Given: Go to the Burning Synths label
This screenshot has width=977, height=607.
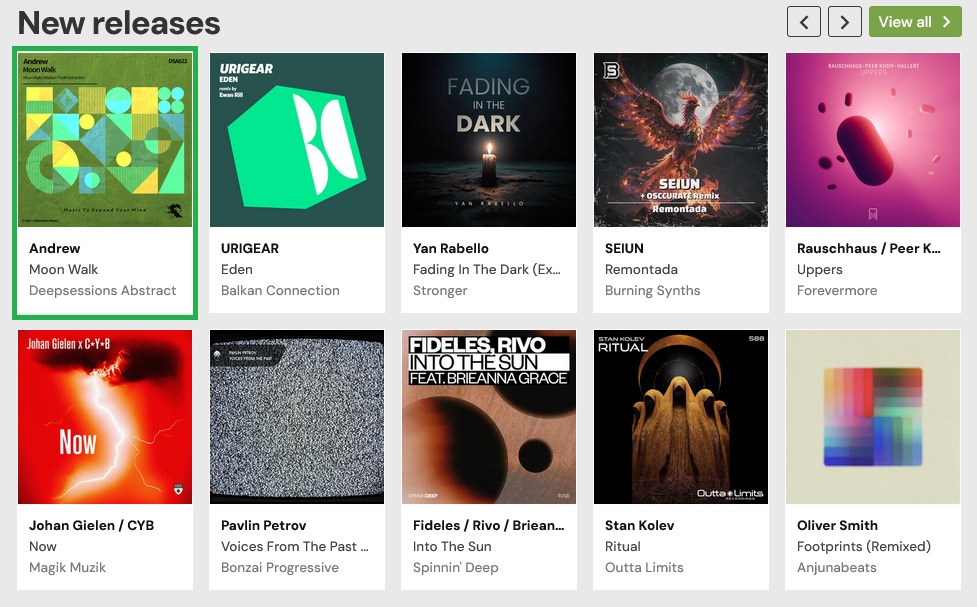Looking at the screenshot, I should (652, 291).
